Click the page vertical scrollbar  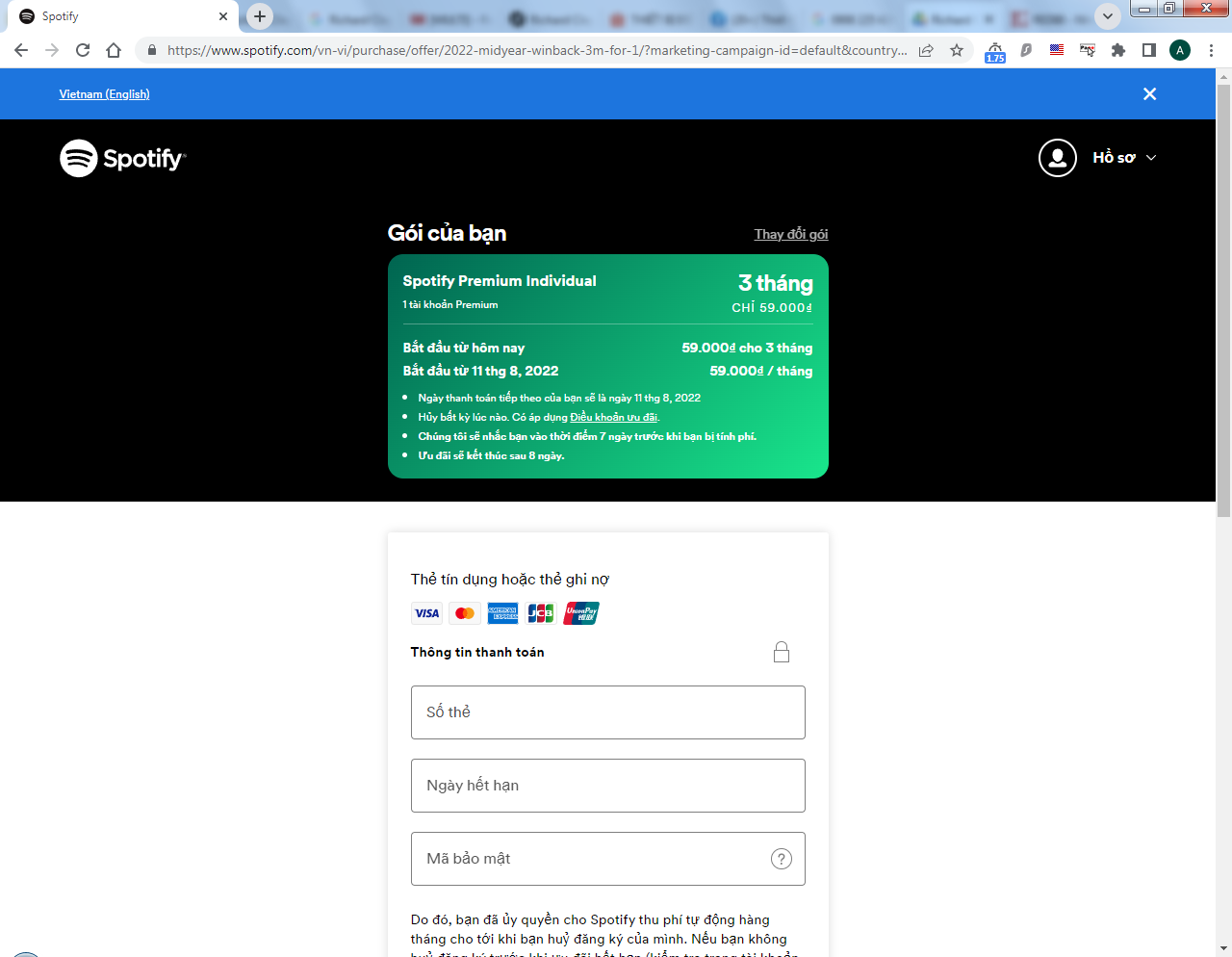[x=1223, y=300]
